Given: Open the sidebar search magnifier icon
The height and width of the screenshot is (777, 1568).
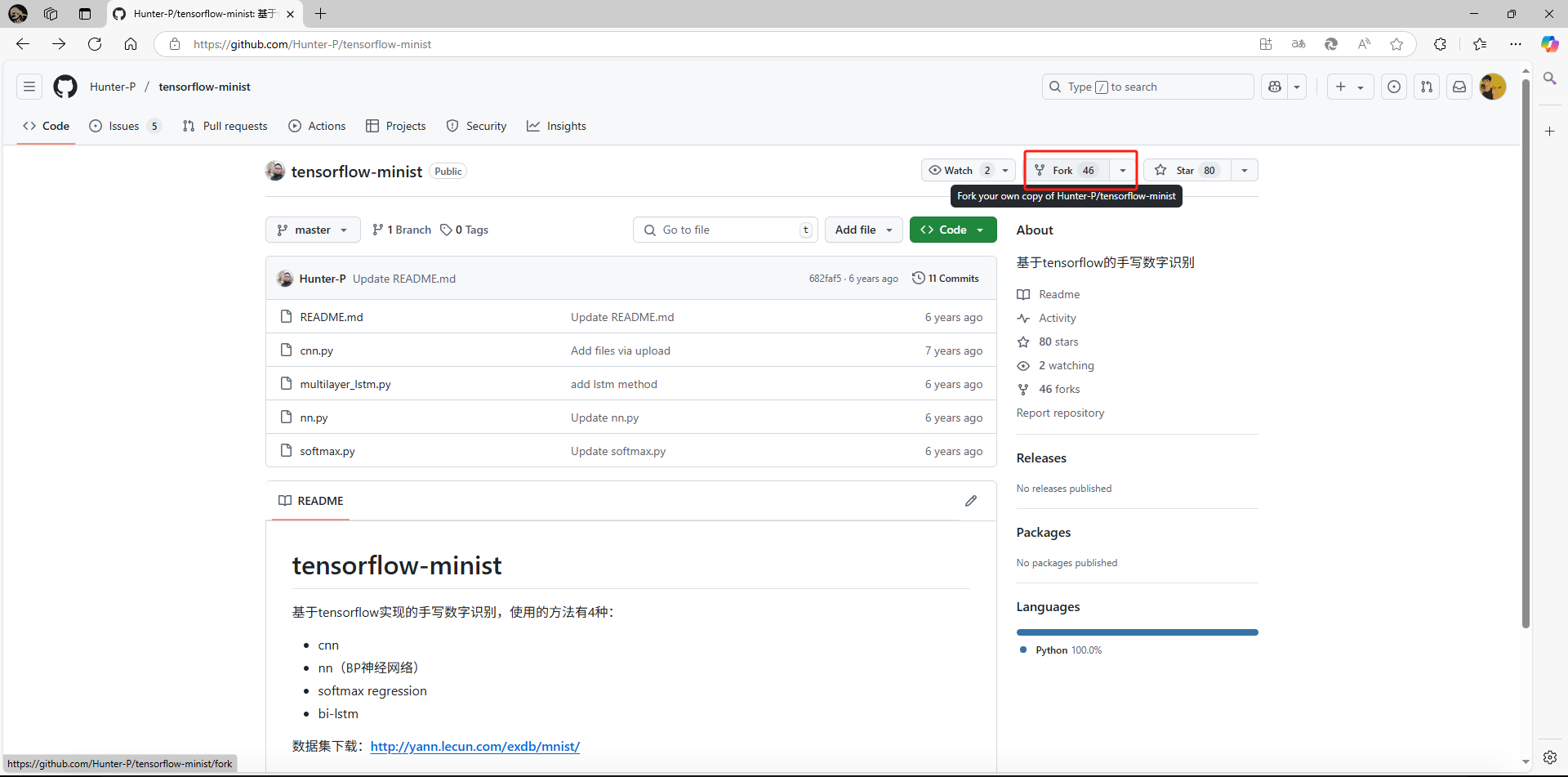Looking at the screenshot, I should click(1549, 78).
